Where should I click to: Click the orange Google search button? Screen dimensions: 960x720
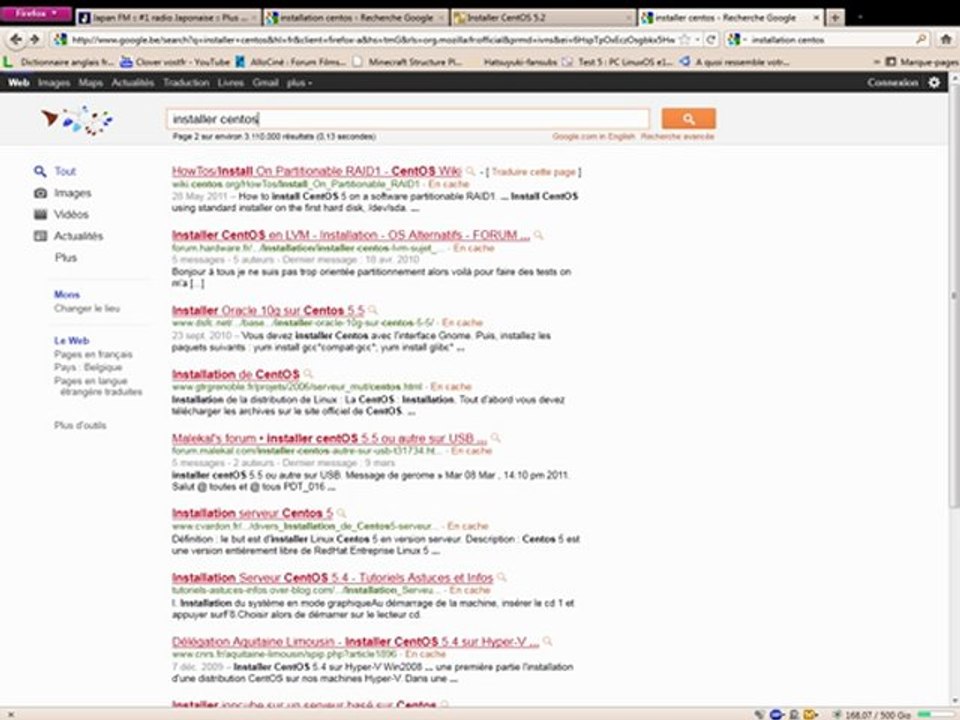688,119
